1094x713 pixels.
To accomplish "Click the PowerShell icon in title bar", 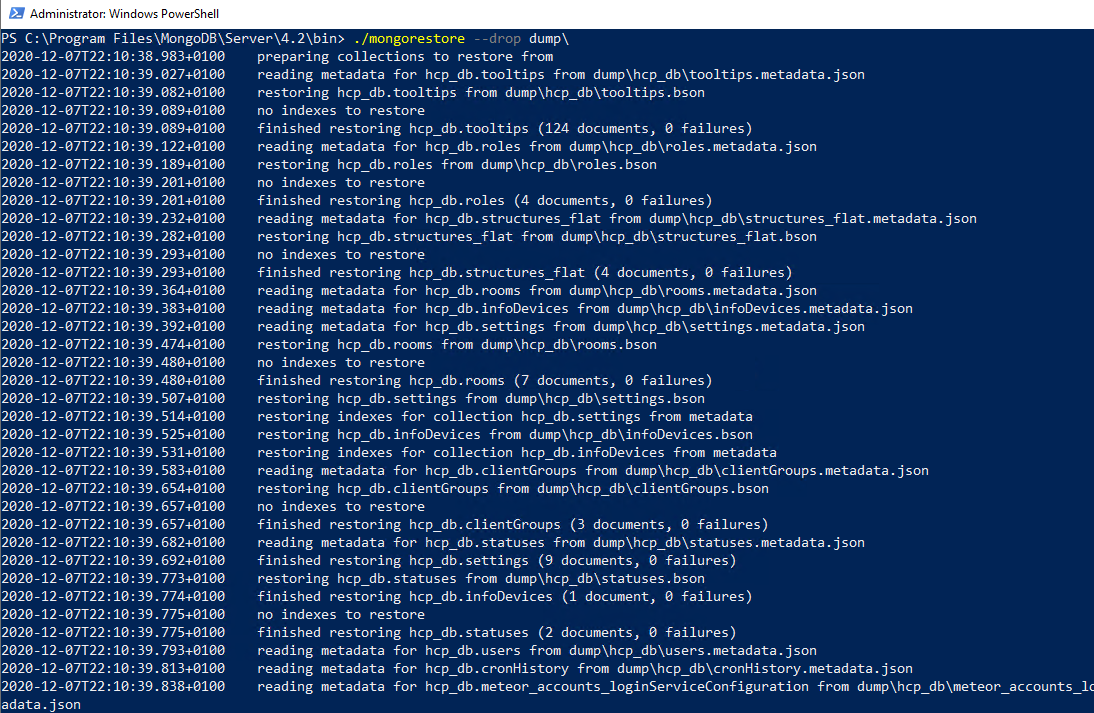I will [17, 13].
